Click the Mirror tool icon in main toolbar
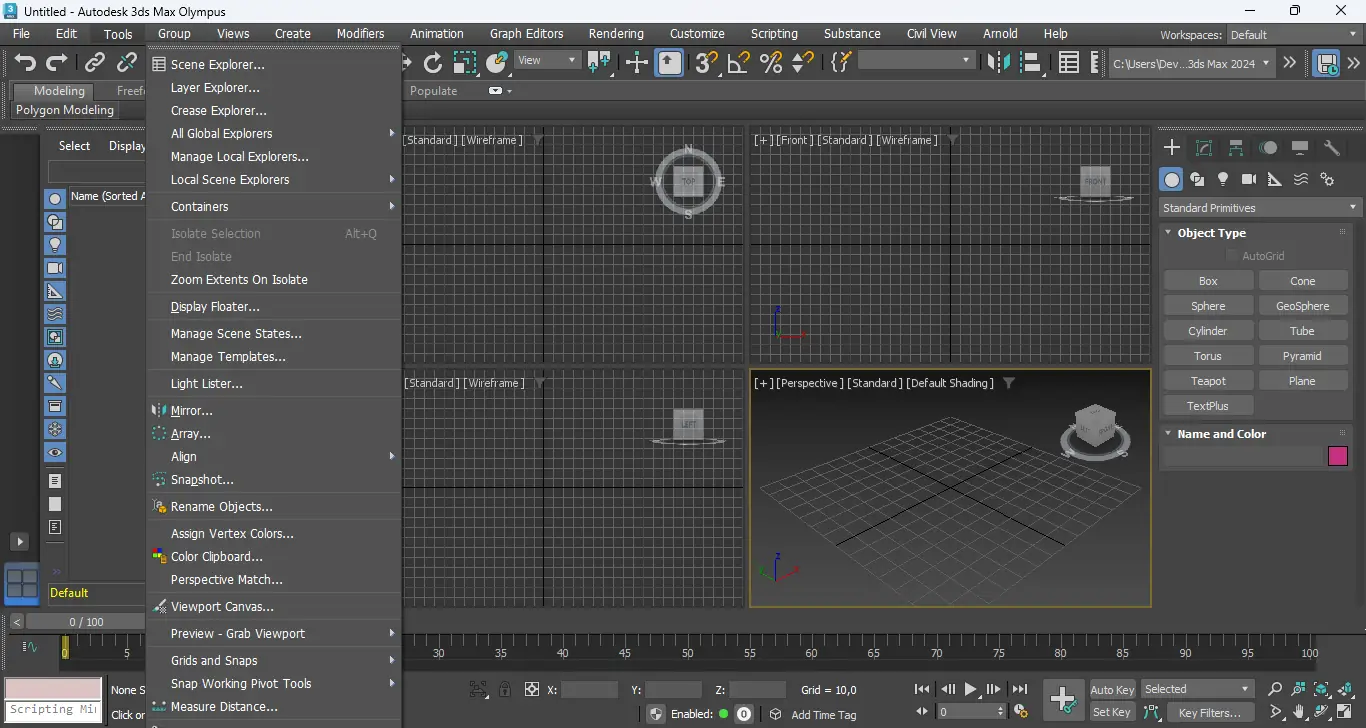Screen dimensions: 1366x728 click(x=997, y=63)
